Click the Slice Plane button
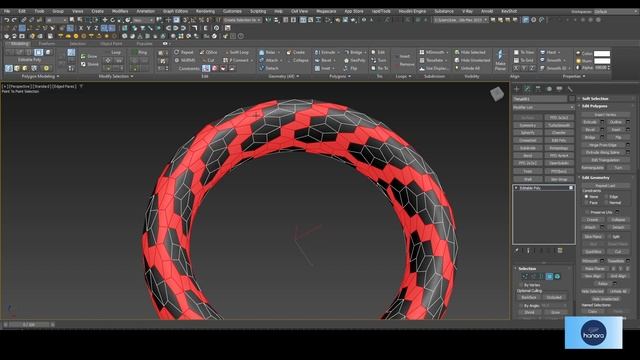640x360 pixels. 593,237
